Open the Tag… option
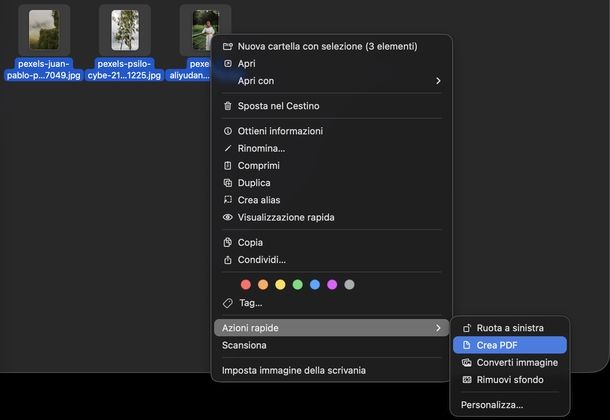The height and width of the screenshot is (420, 610). click(x=331, y=303)
